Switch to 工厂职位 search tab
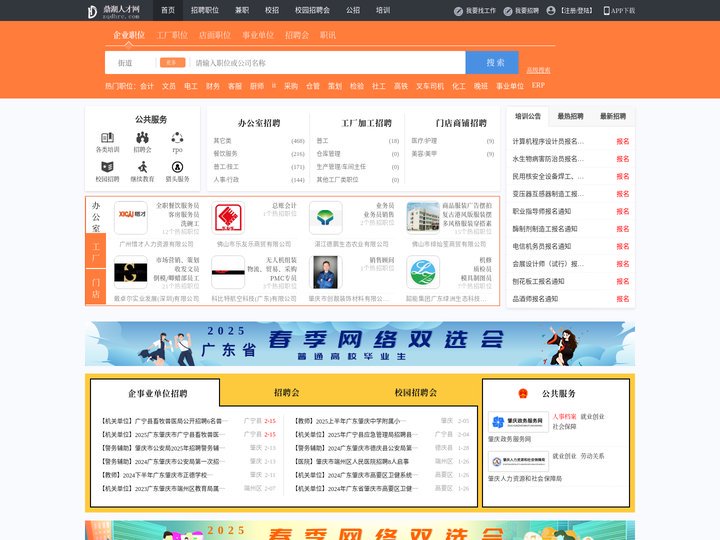720x540 pixels. (x=172, y=35)
